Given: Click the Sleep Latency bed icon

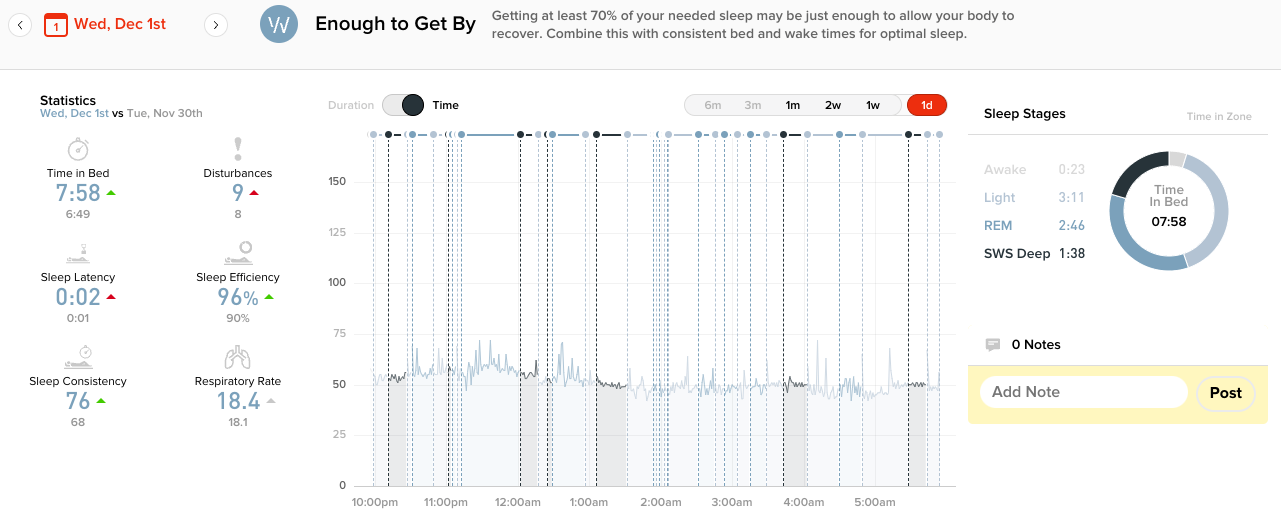Looking at the screenshot, I should coord(79,252).
